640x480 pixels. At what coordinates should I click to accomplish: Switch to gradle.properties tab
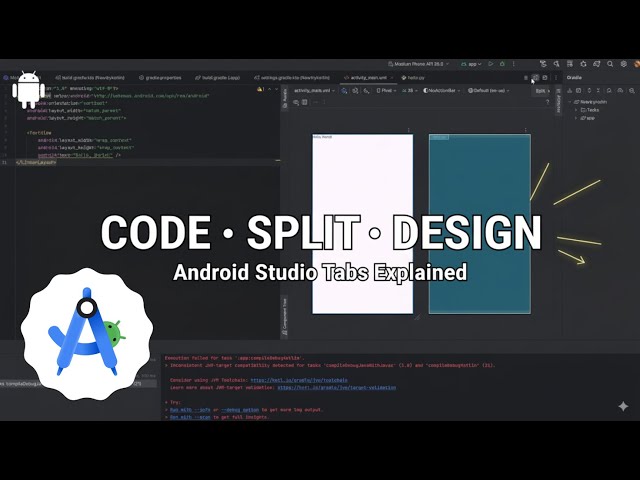pyautogui.click(x=160, y=78)
